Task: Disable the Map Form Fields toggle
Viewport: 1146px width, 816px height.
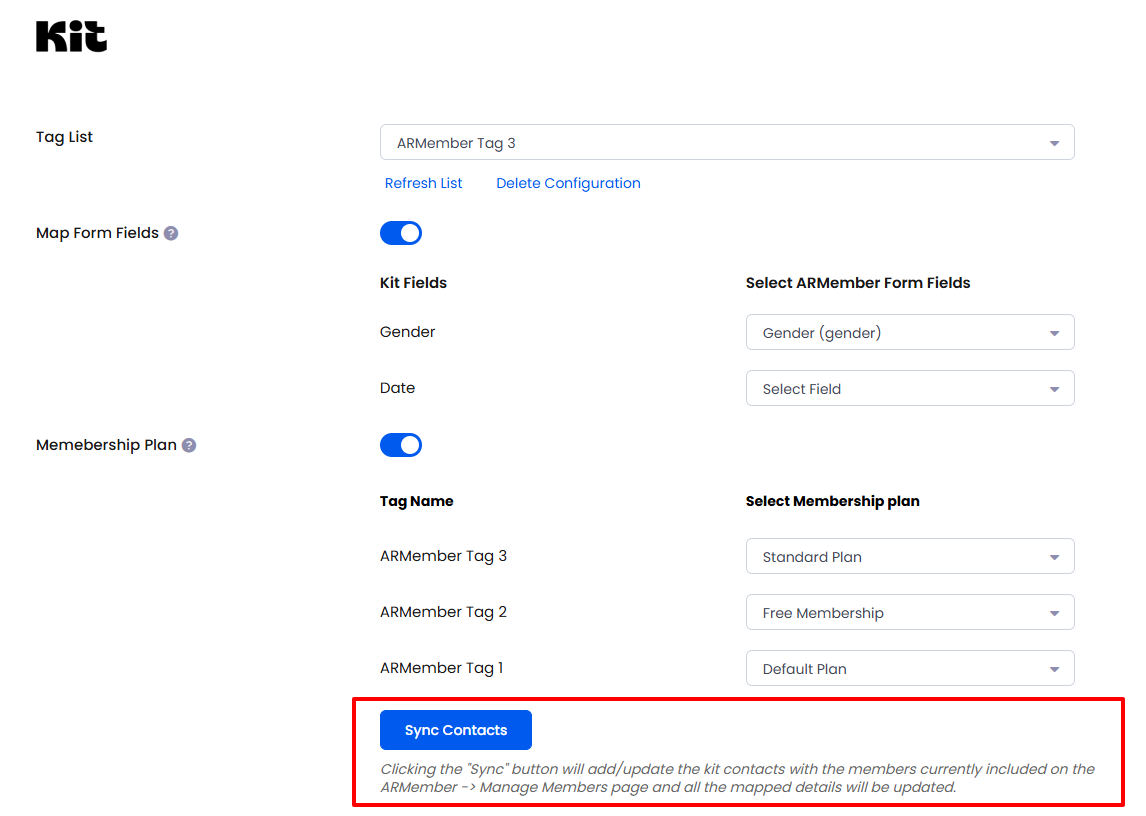Action: click(x=401, y=233)
